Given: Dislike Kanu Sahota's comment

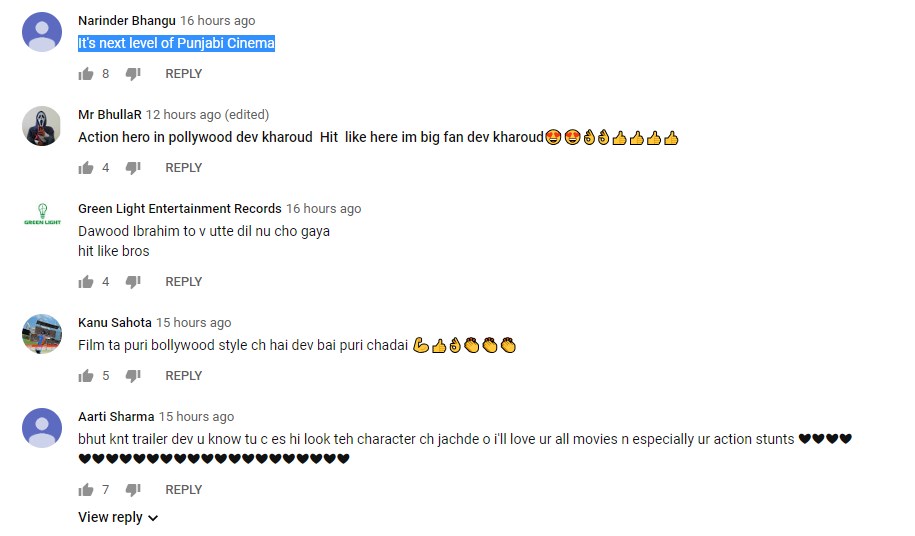Looking at the screenshot, I should coord(133,376).
